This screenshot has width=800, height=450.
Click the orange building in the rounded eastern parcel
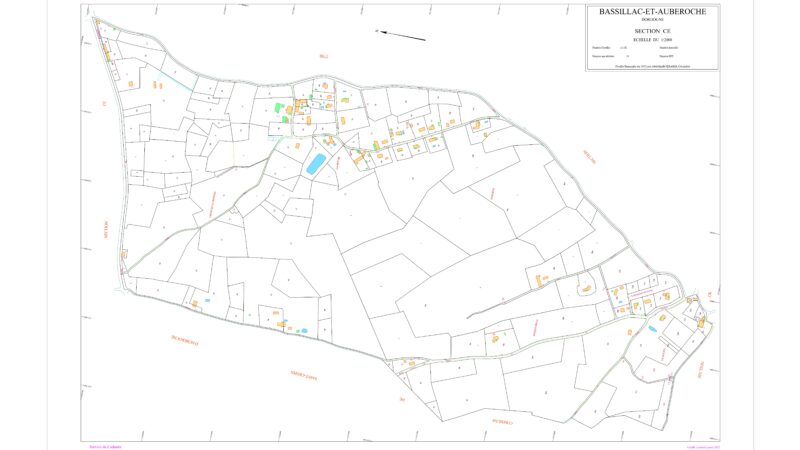pyautogui.click(x=586, y=289)
